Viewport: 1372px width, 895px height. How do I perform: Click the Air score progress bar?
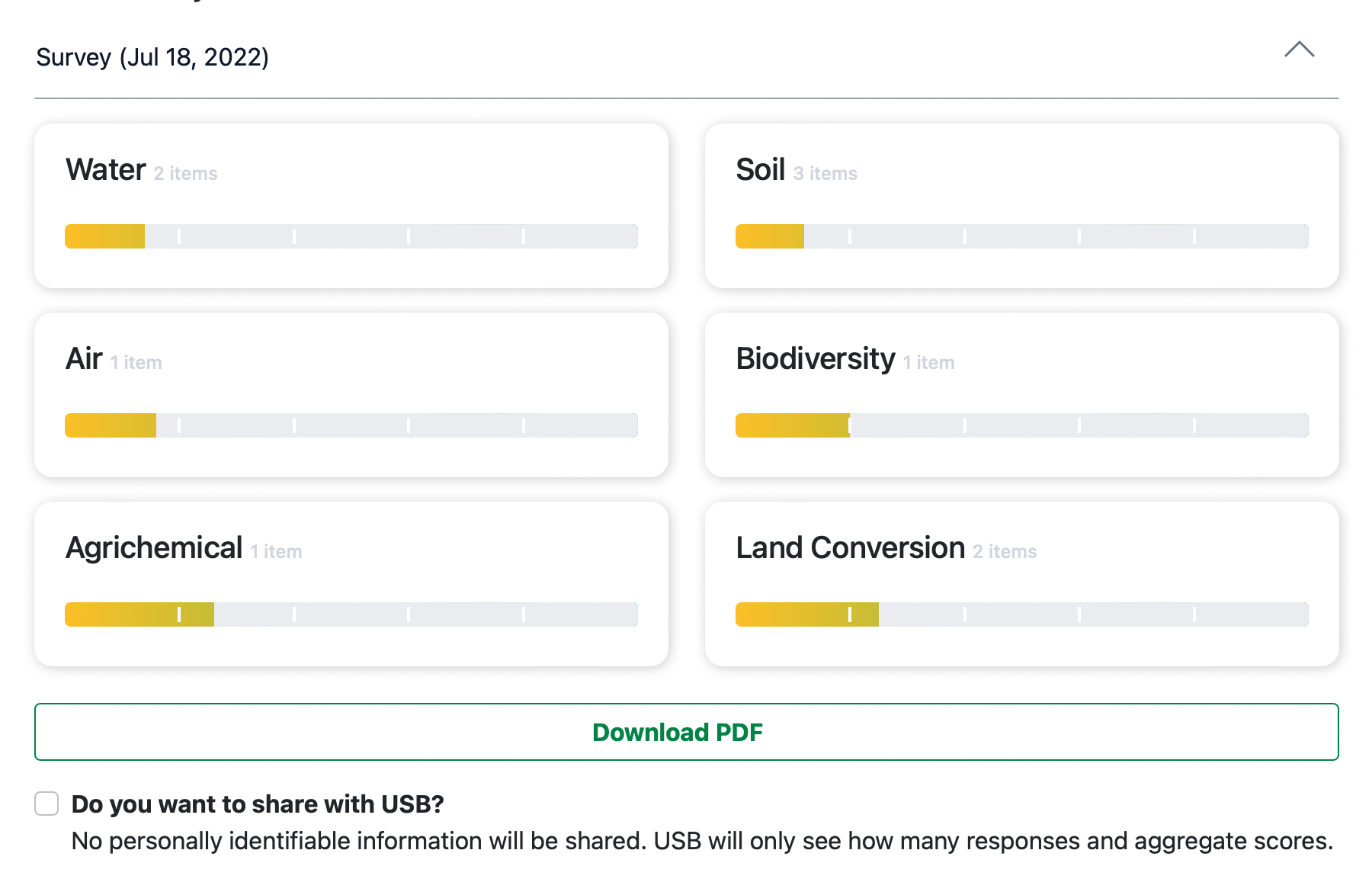[x=351, y=425]
